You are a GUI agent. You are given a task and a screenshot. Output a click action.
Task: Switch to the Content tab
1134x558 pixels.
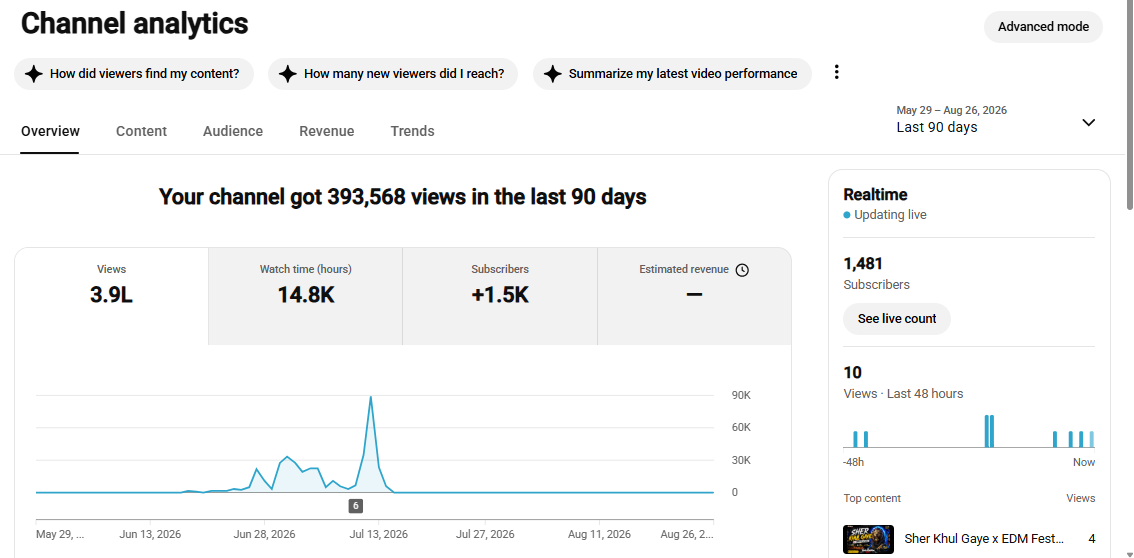point(141,132)
